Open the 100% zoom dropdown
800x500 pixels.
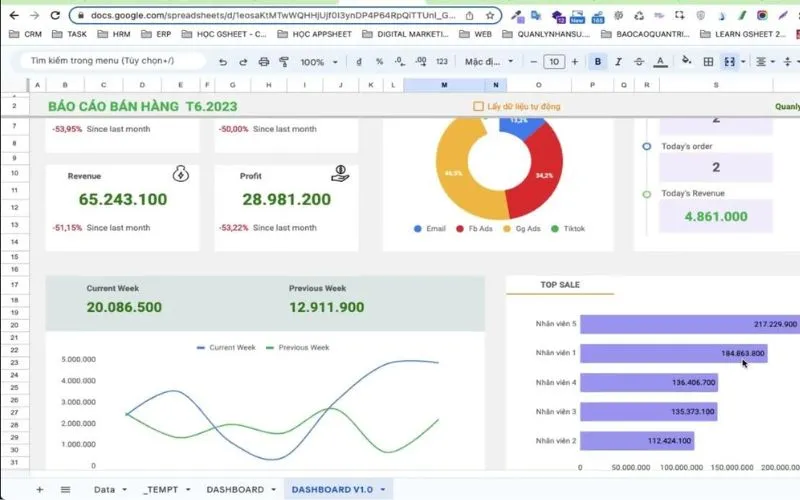[319, 62]
